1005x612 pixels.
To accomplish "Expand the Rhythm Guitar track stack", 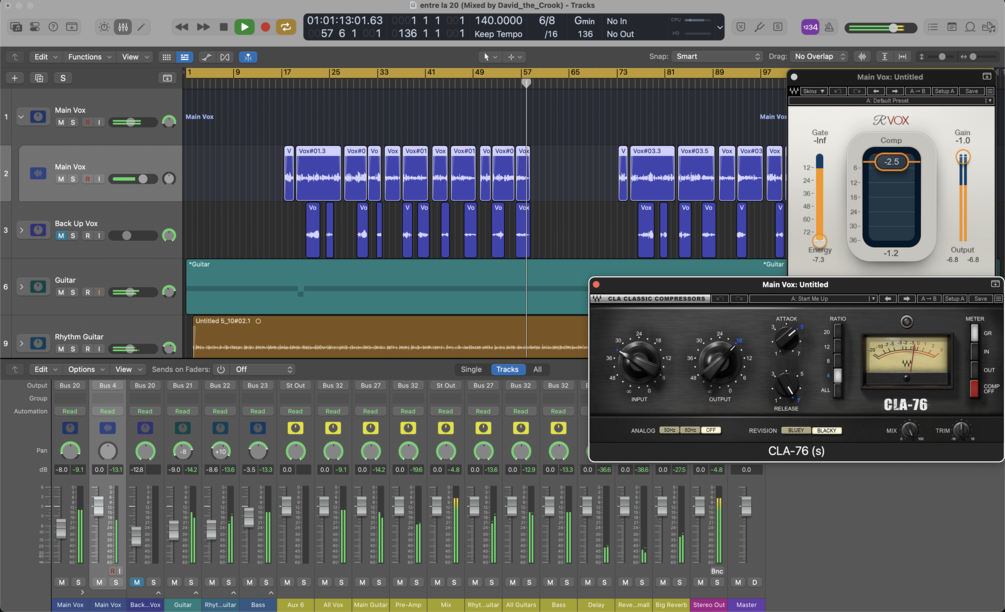I will [x=21, y=343].
